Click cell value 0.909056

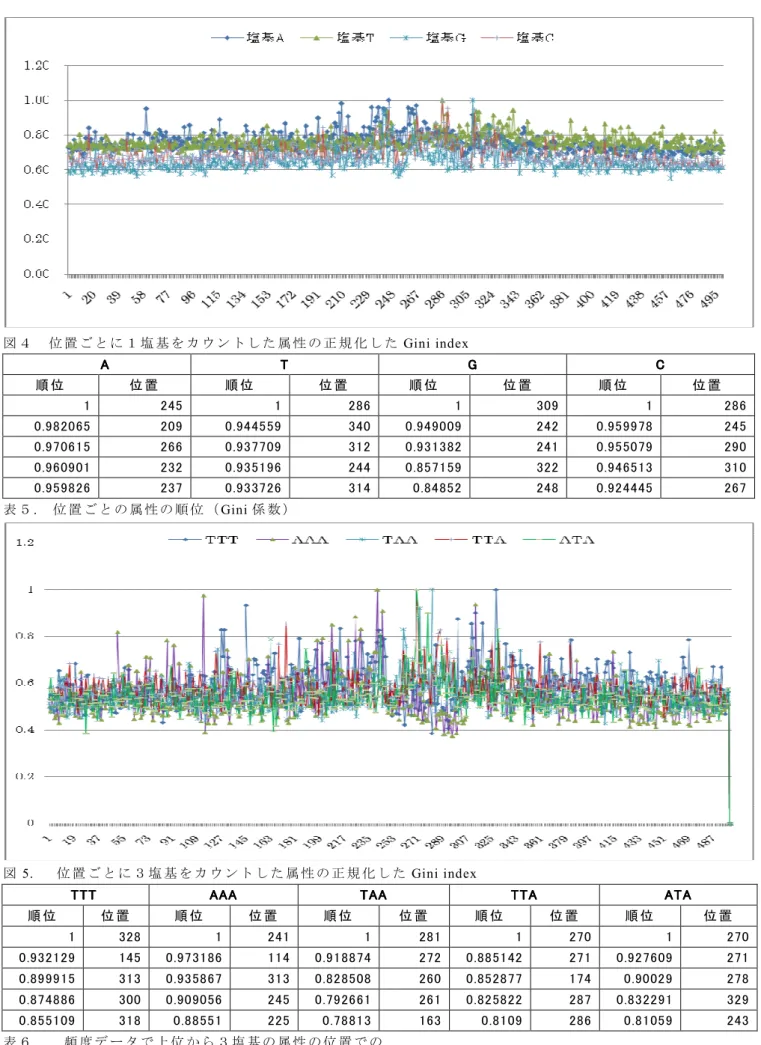point(194,1000)
